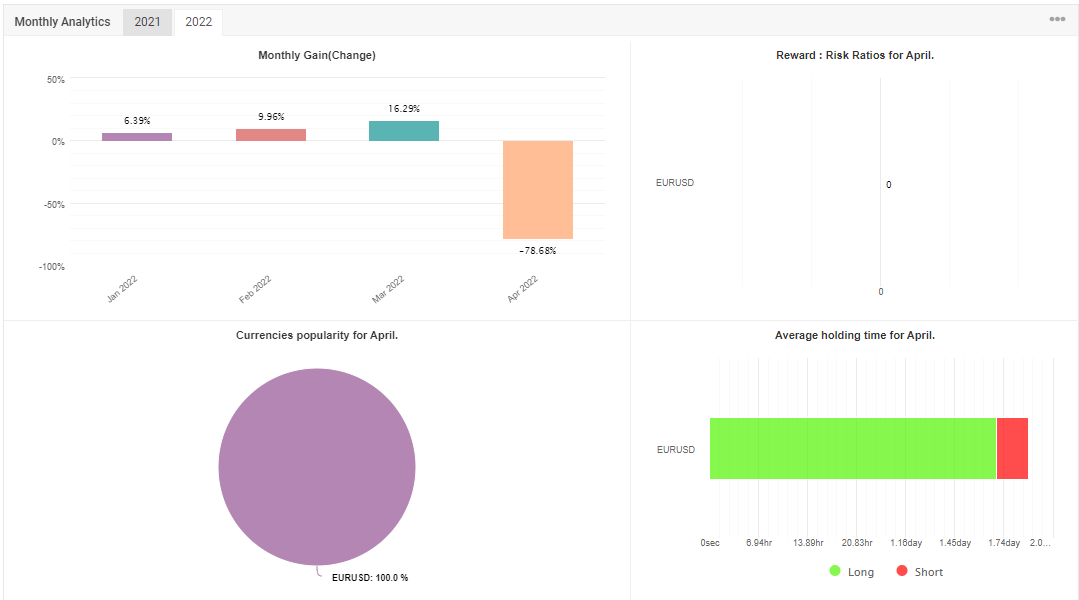This screenshot has width=1079, height=600.
Task: Switch to the 2021 tab
Action: tap(147, 22)
